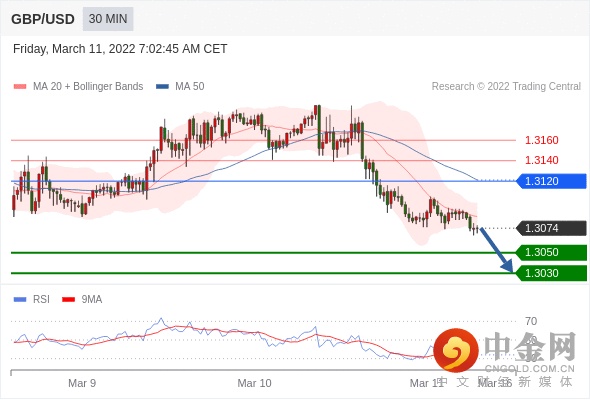
Task: Select the MA 50 legend label
Action: click(190, 87)
